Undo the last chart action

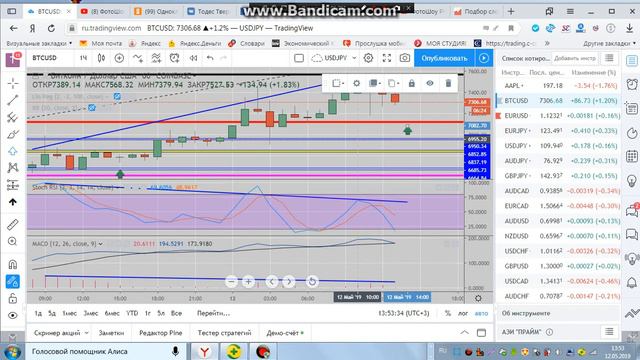tap(210, 58)
